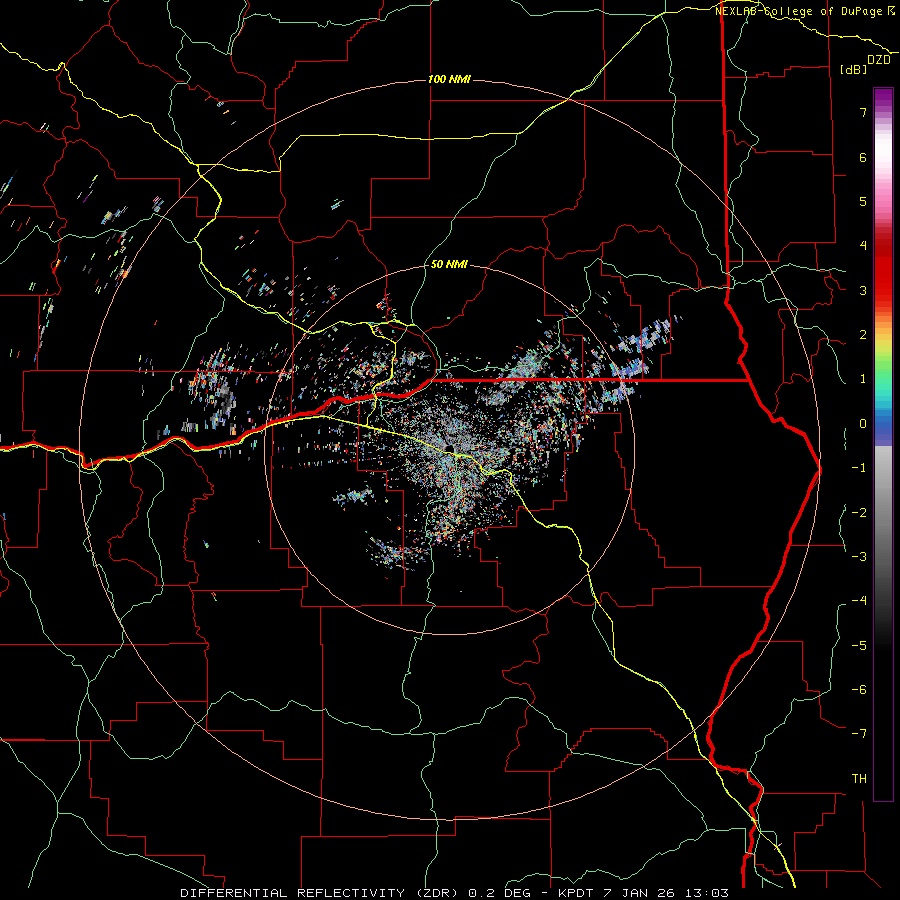
Task: Click the 1 dB value on color scale
Action: tap(863, 379)
